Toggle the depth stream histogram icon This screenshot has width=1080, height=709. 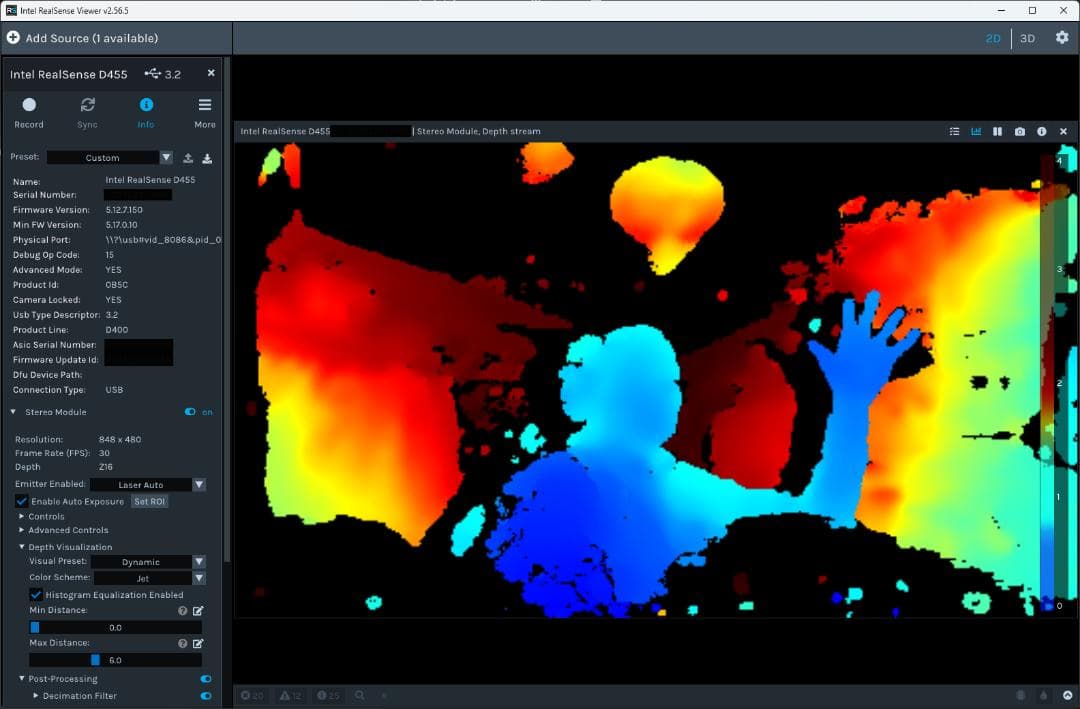[x=975, y=132]
